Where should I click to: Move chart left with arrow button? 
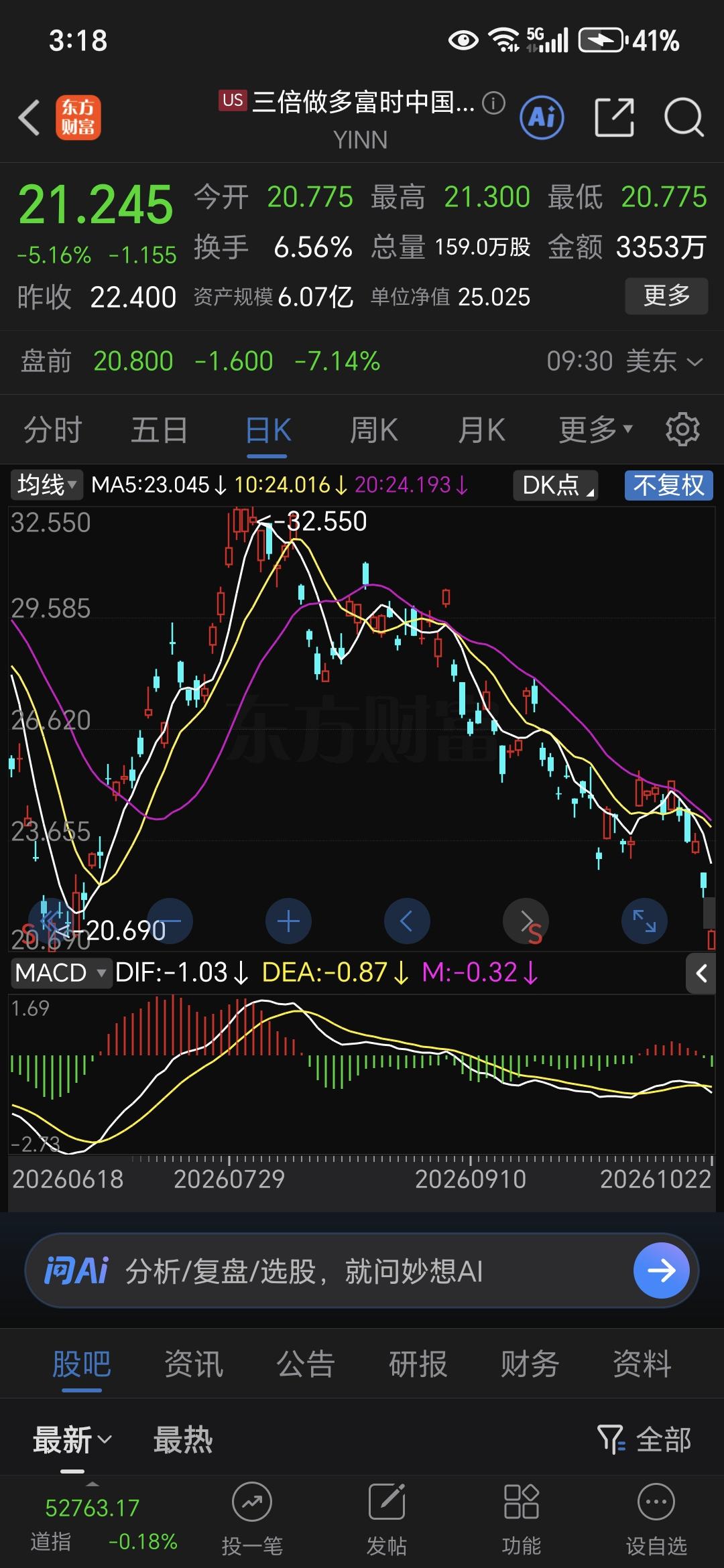click(x=407, y=921)
